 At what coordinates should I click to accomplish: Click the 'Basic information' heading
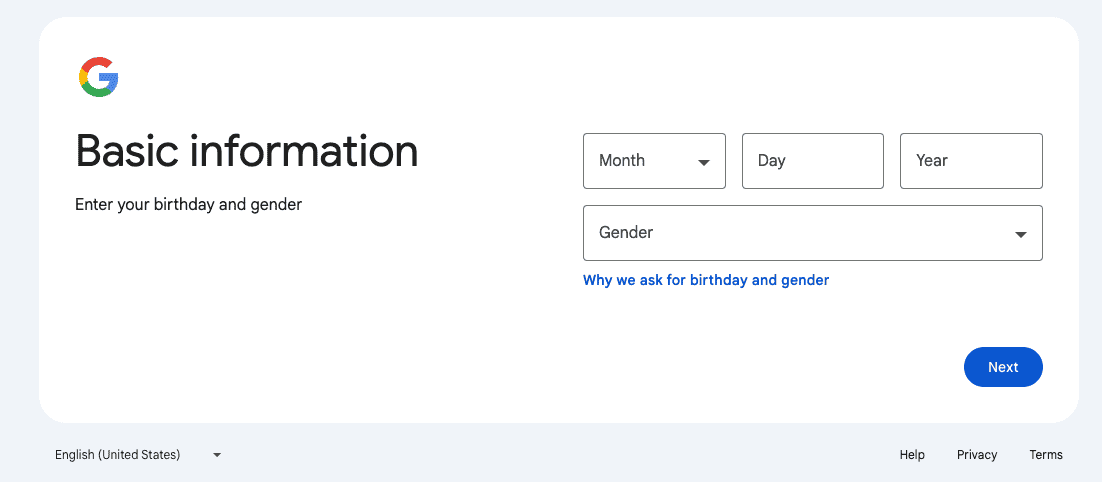247,151
